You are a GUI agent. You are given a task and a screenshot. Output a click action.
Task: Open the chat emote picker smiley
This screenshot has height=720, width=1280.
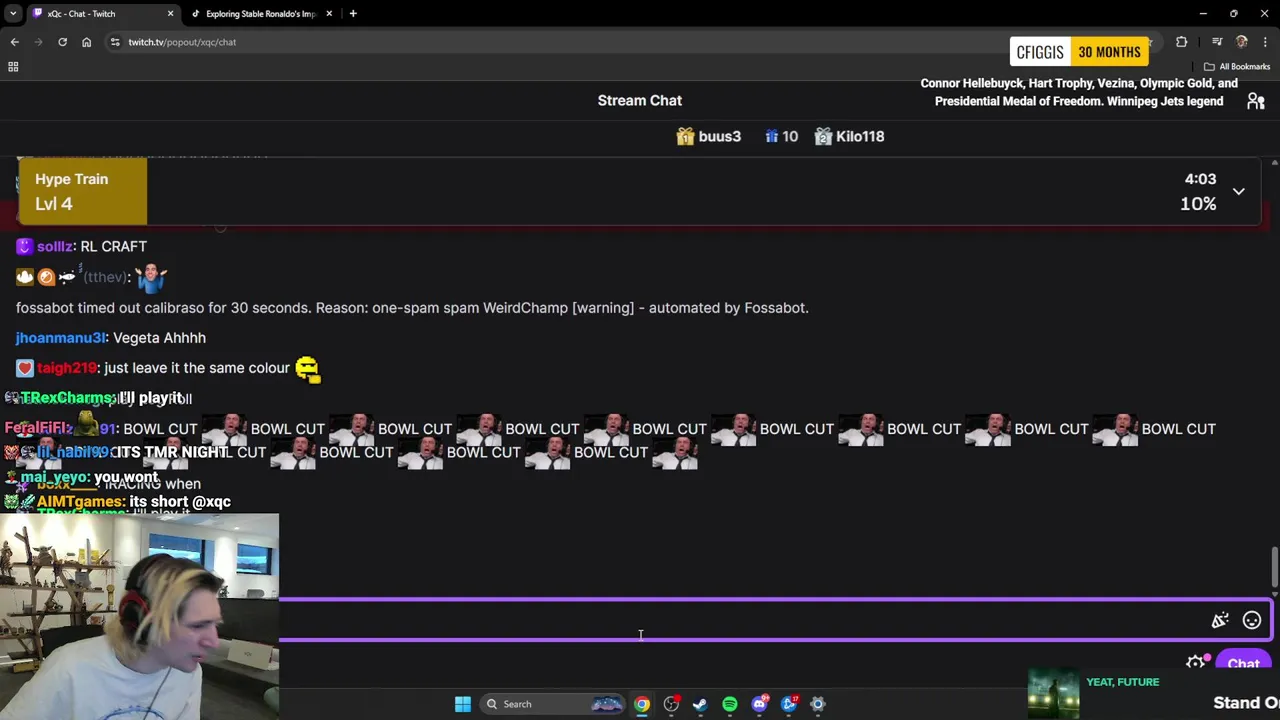(1251, 621)
